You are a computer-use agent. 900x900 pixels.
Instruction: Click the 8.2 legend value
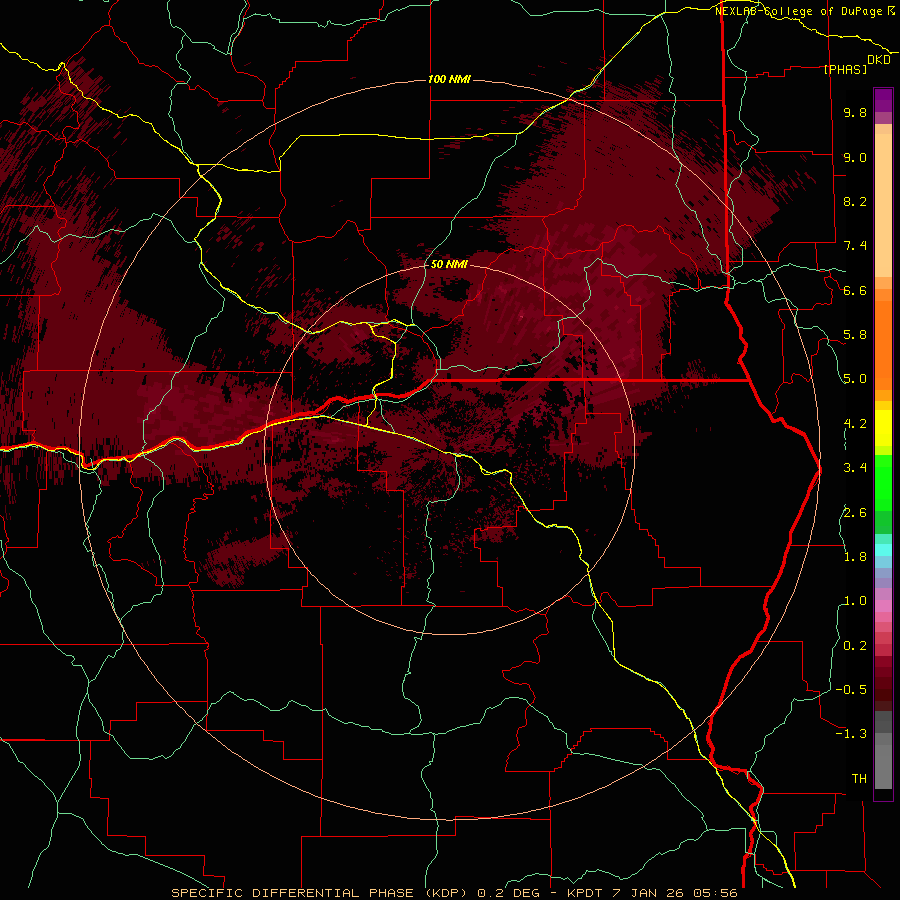coord(855,202)
